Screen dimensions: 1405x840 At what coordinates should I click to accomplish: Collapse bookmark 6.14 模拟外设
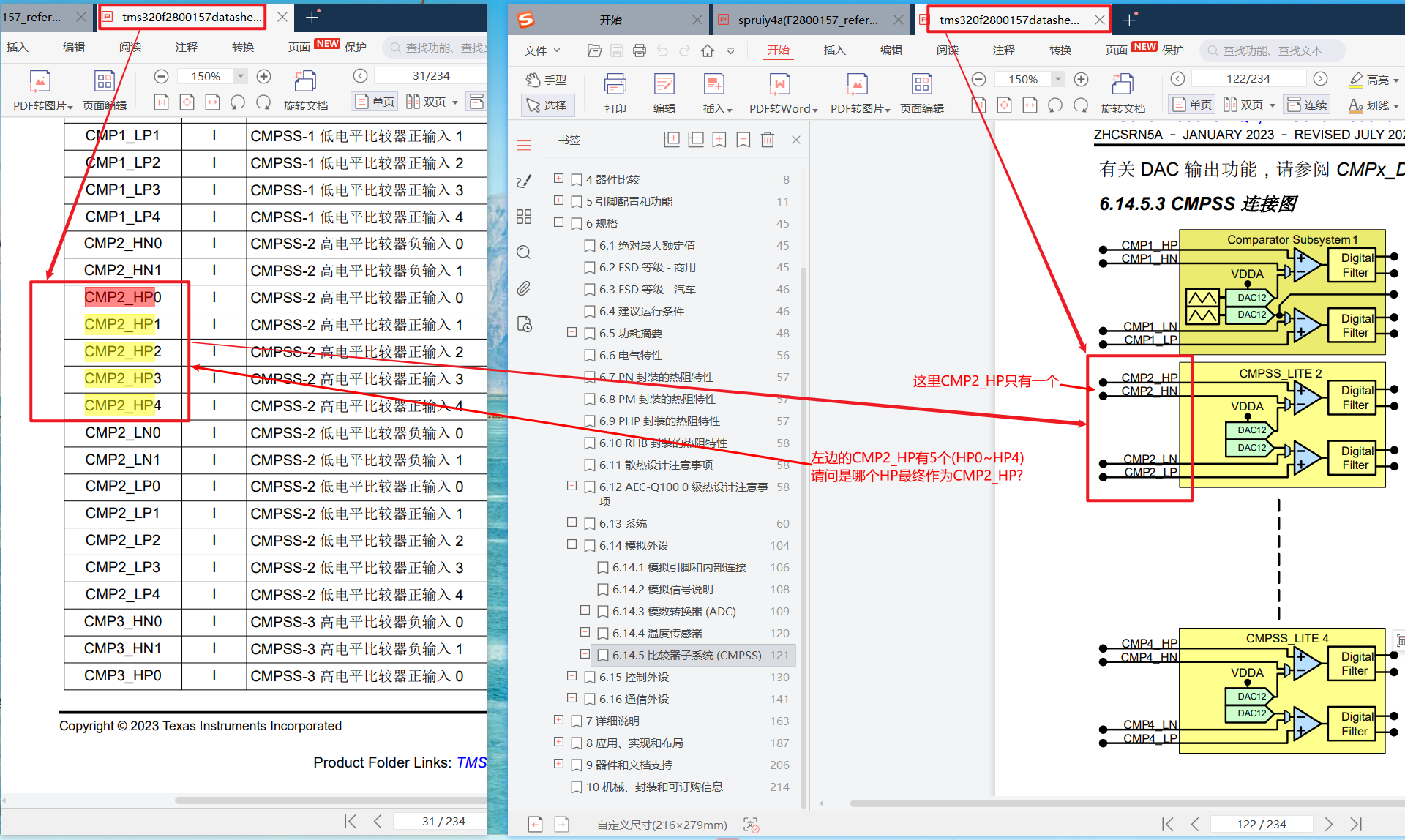572,544
